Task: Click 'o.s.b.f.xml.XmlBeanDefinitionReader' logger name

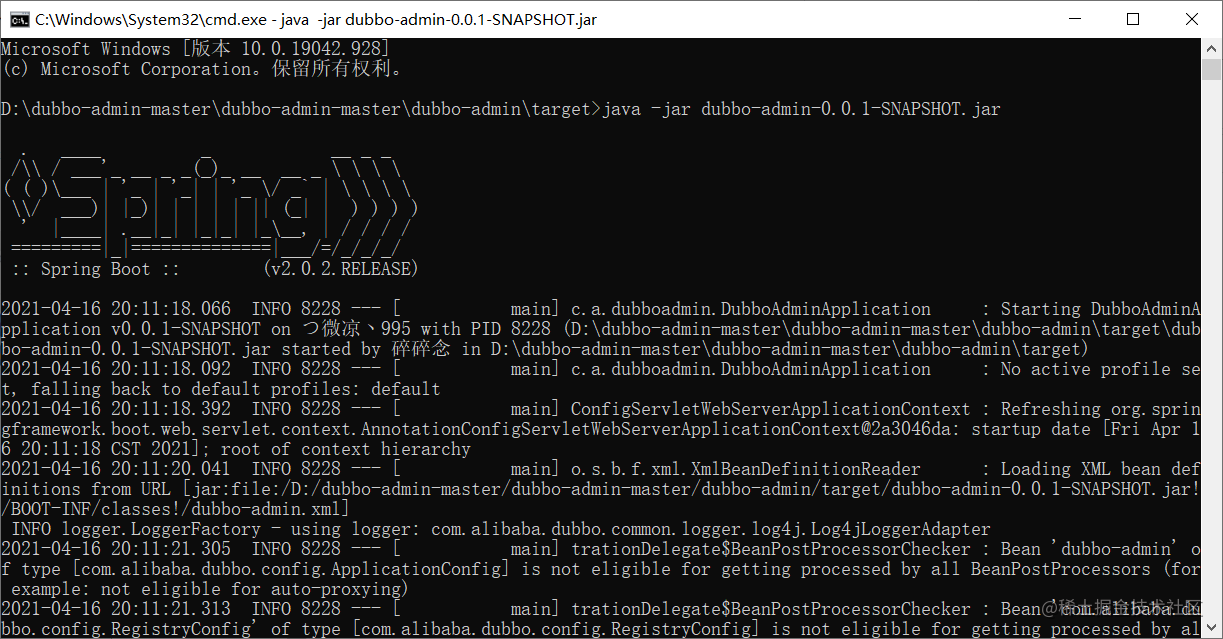Action: pyautogui.click(x=745, y=469)
